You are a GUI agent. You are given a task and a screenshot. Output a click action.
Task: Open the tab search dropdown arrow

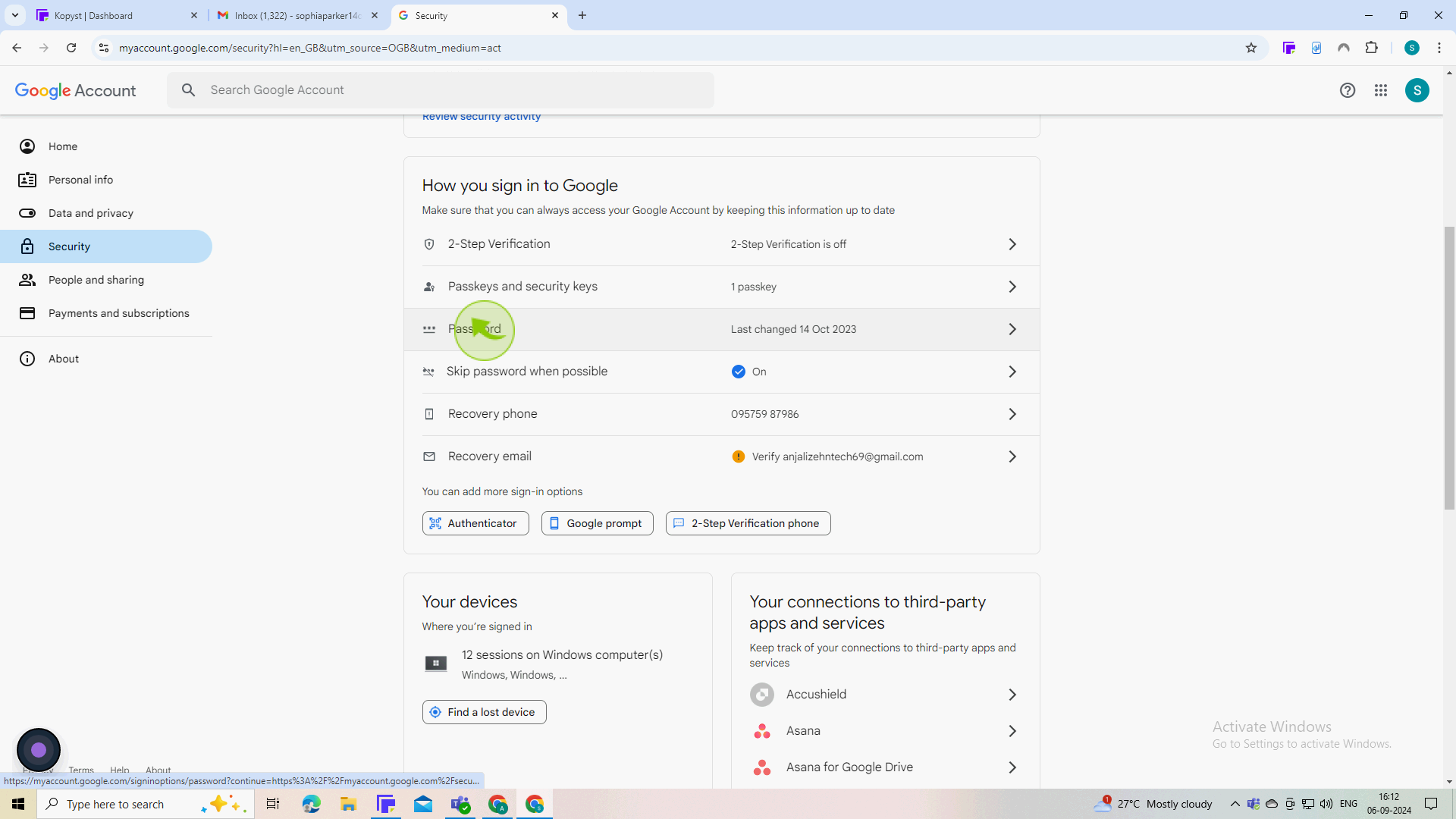[14, 15]
